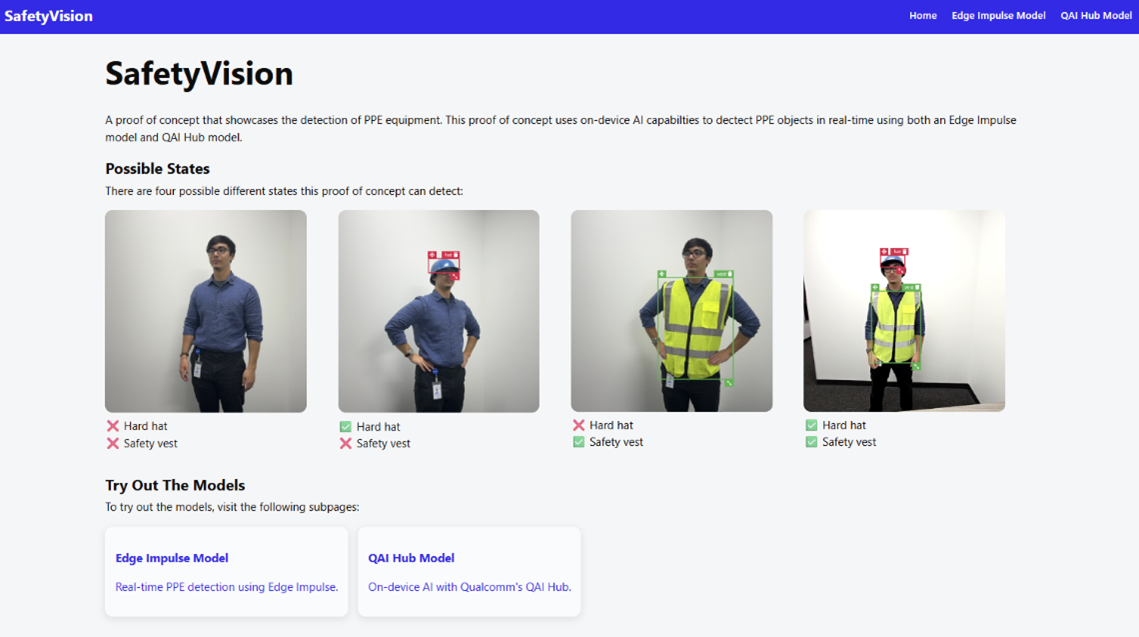1139x637 pixels.
Task: Click 'Safety vest' label under fourth image
Action: click(849, 442)
